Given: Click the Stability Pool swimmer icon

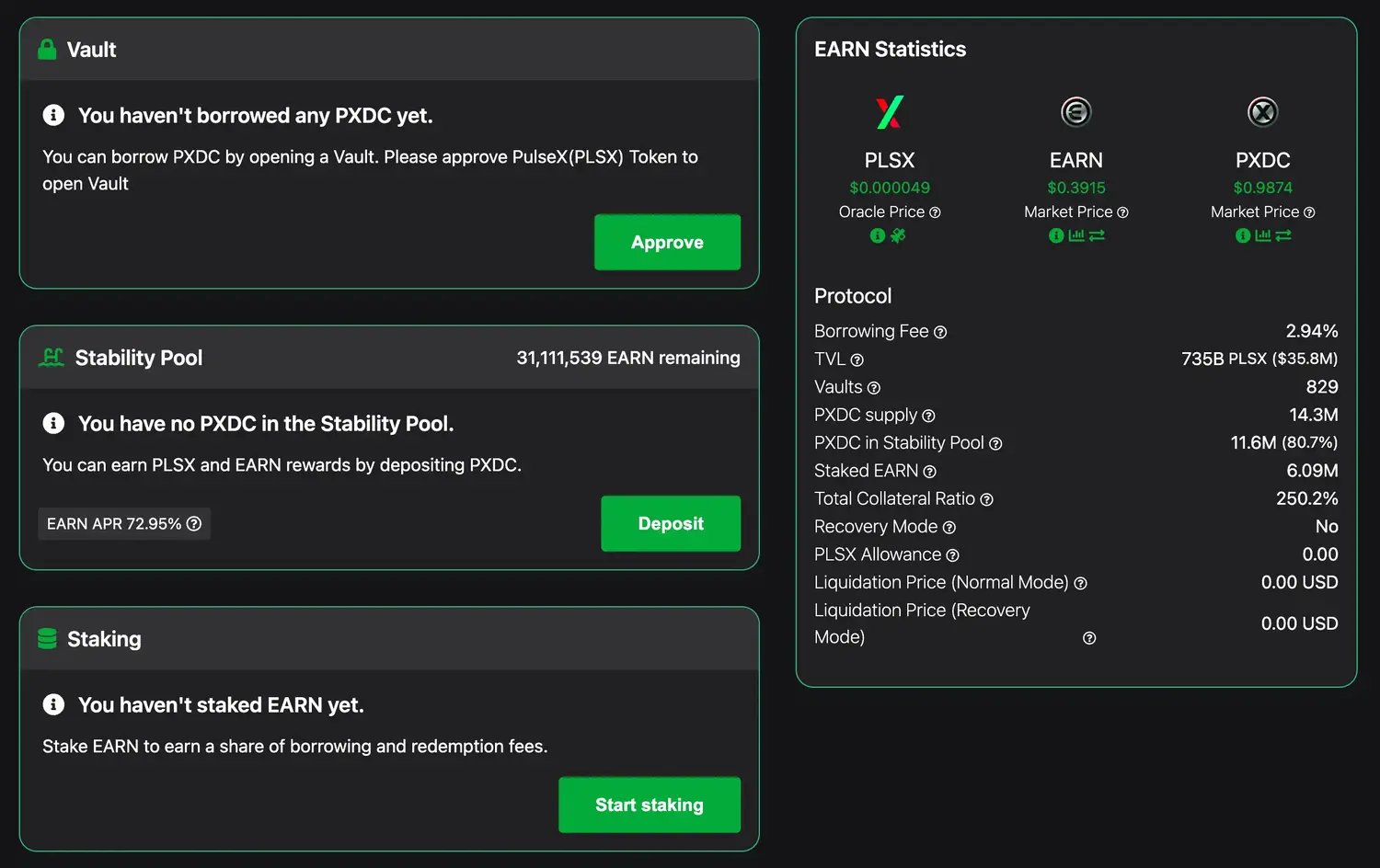Looking at the screenshot, I should coord(52,357).
